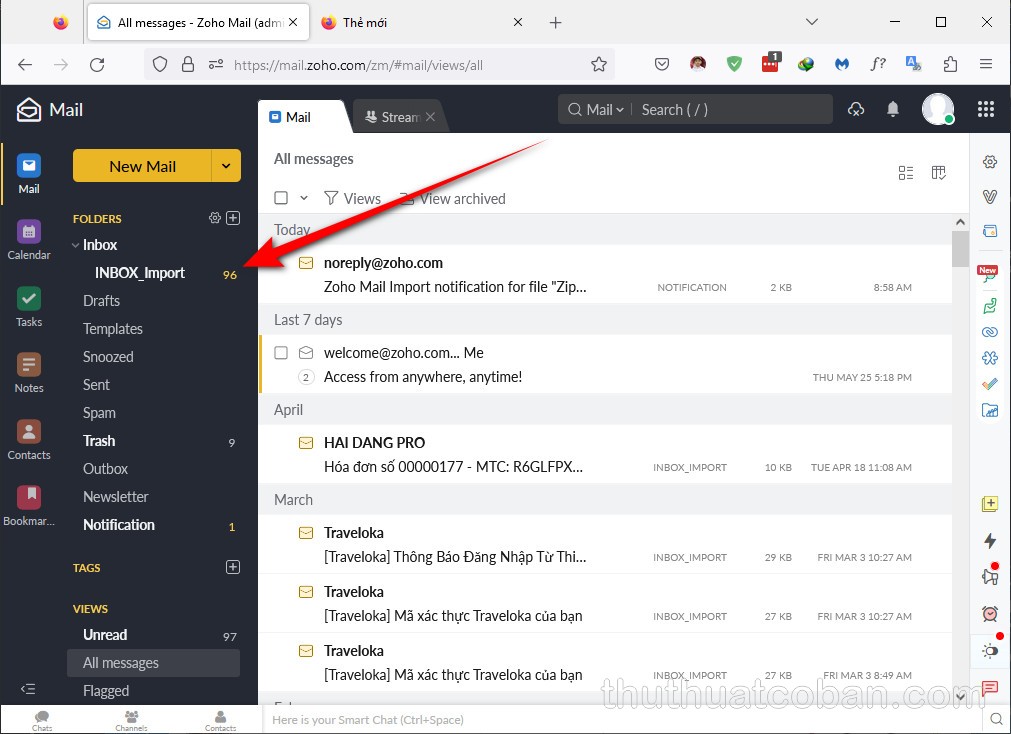Click the add new folder plus icon
The image size is (1011, 734).
click(233, 218)
